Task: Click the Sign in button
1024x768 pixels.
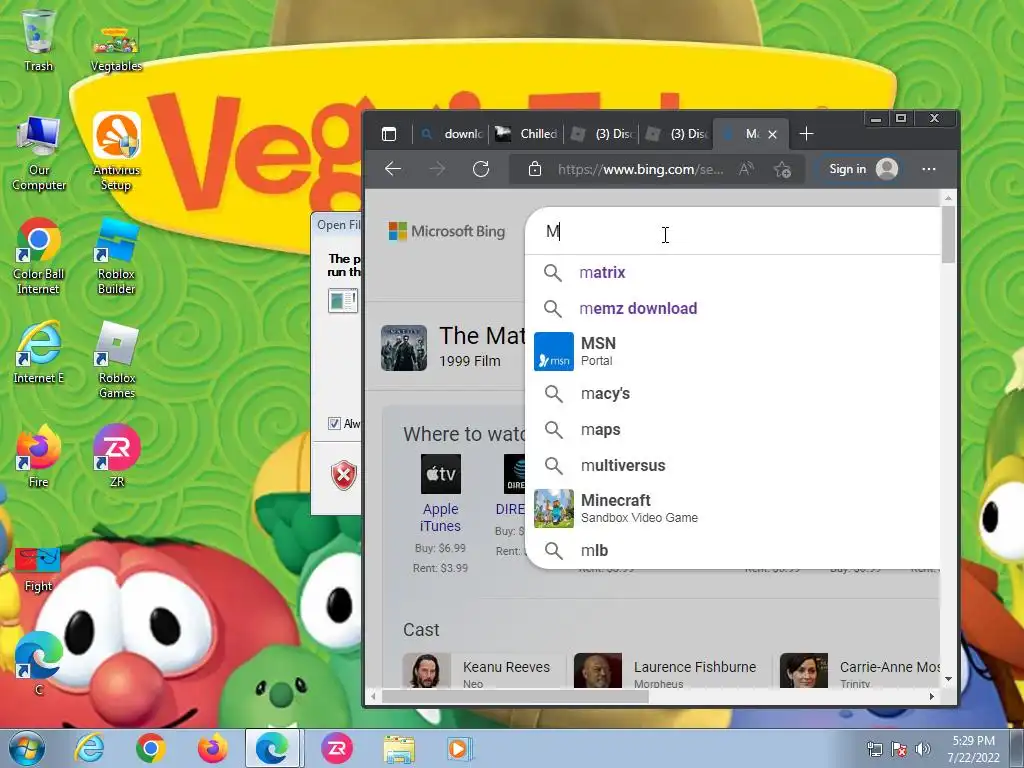Action: pyautogui.click(x=861, y=169)
